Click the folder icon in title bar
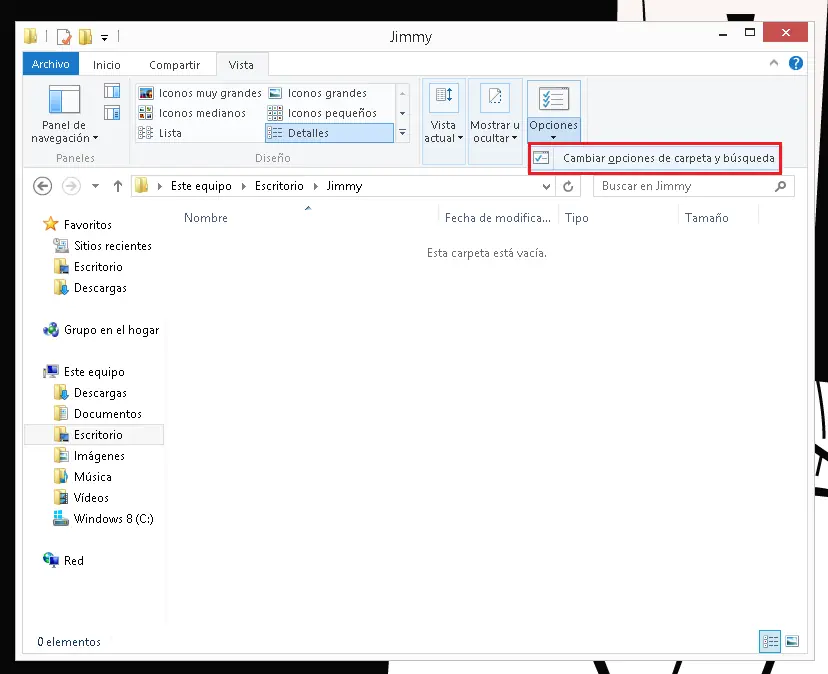Image resolution: width=828 pixels, height=674 pixels. coord(31,36)
